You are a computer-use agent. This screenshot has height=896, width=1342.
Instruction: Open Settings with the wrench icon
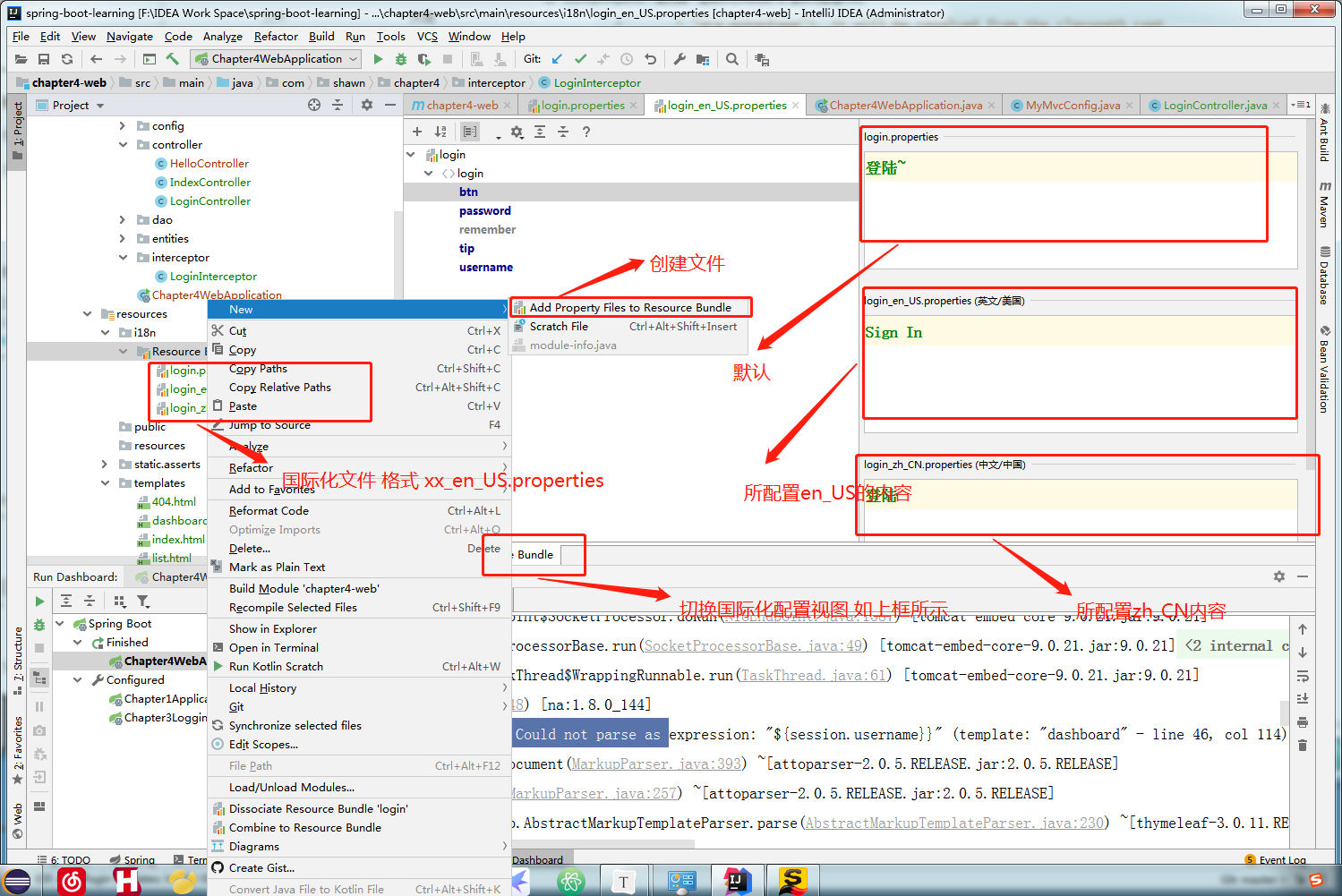click(680, 59)
